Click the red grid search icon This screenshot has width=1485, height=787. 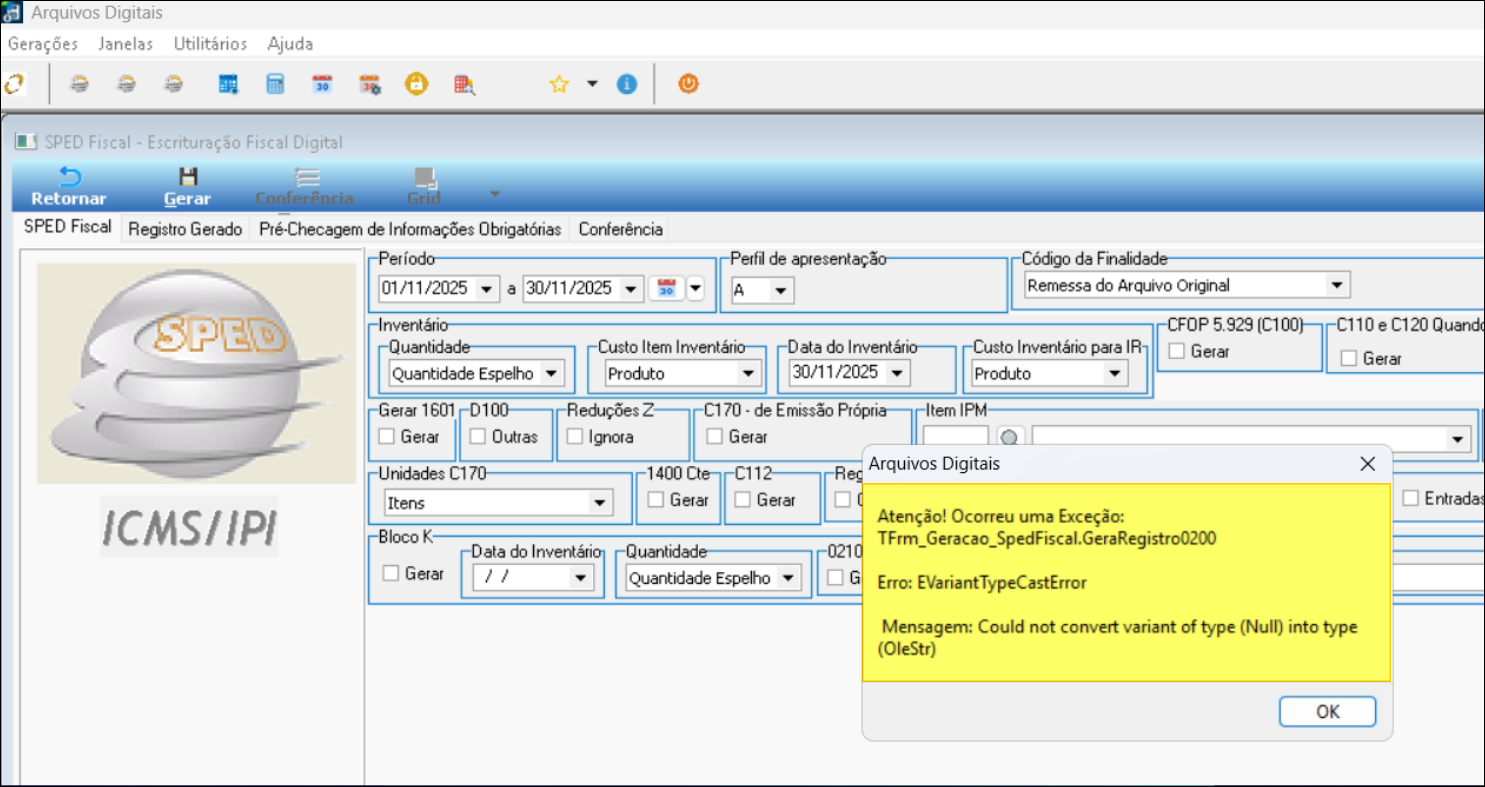pos(463,85)
